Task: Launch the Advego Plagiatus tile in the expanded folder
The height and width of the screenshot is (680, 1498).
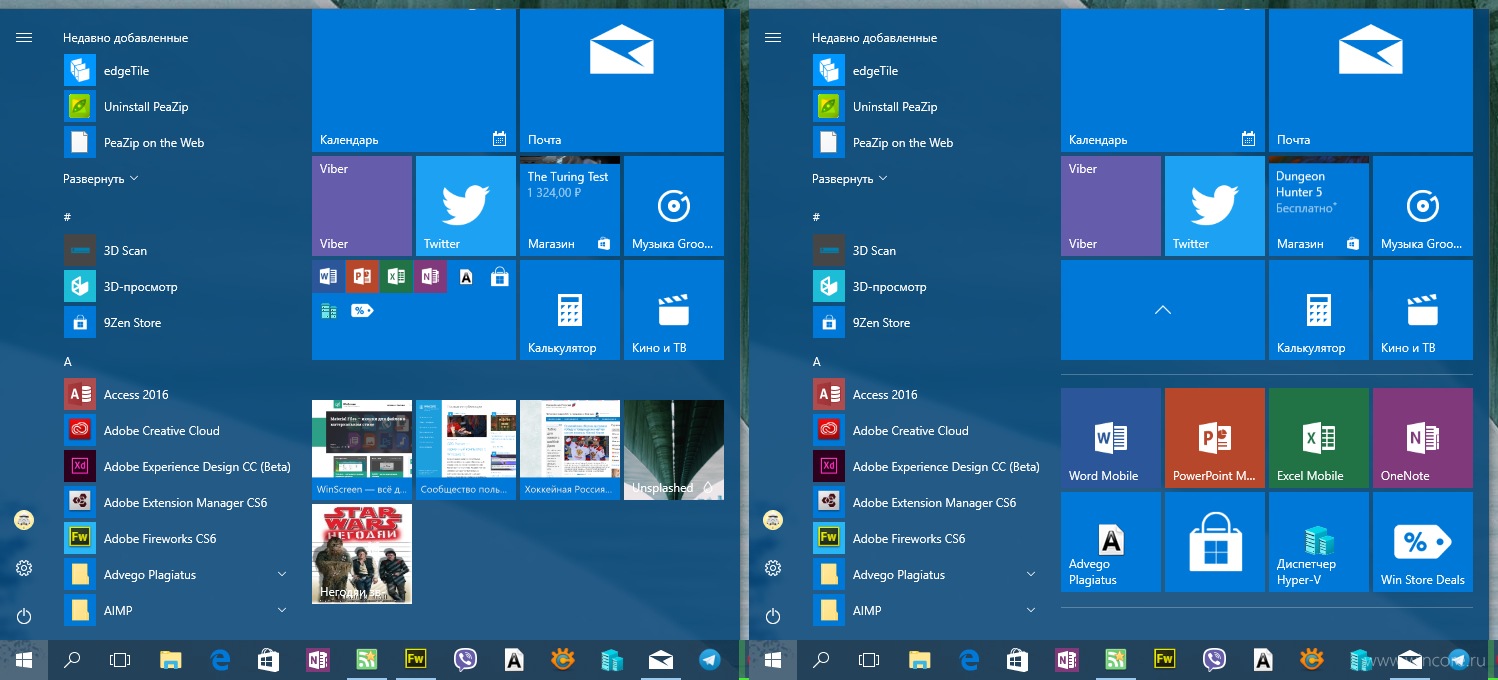Action: 1111,542
